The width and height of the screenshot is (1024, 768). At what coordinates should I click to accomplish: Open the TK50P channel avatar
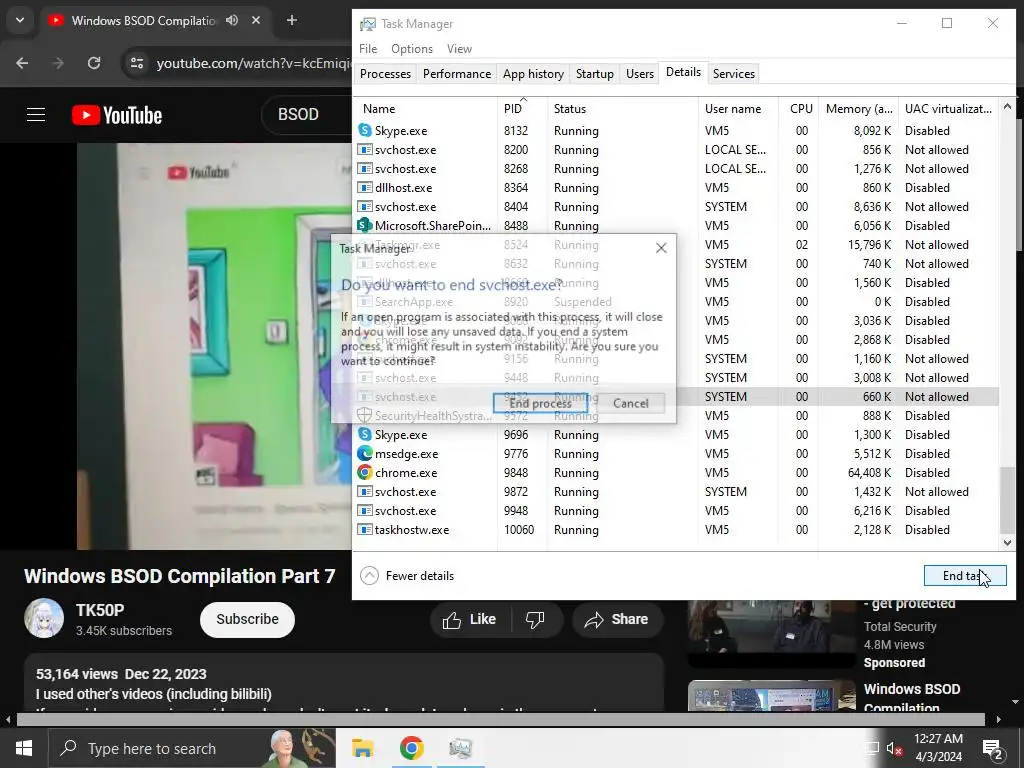[44, 618]
